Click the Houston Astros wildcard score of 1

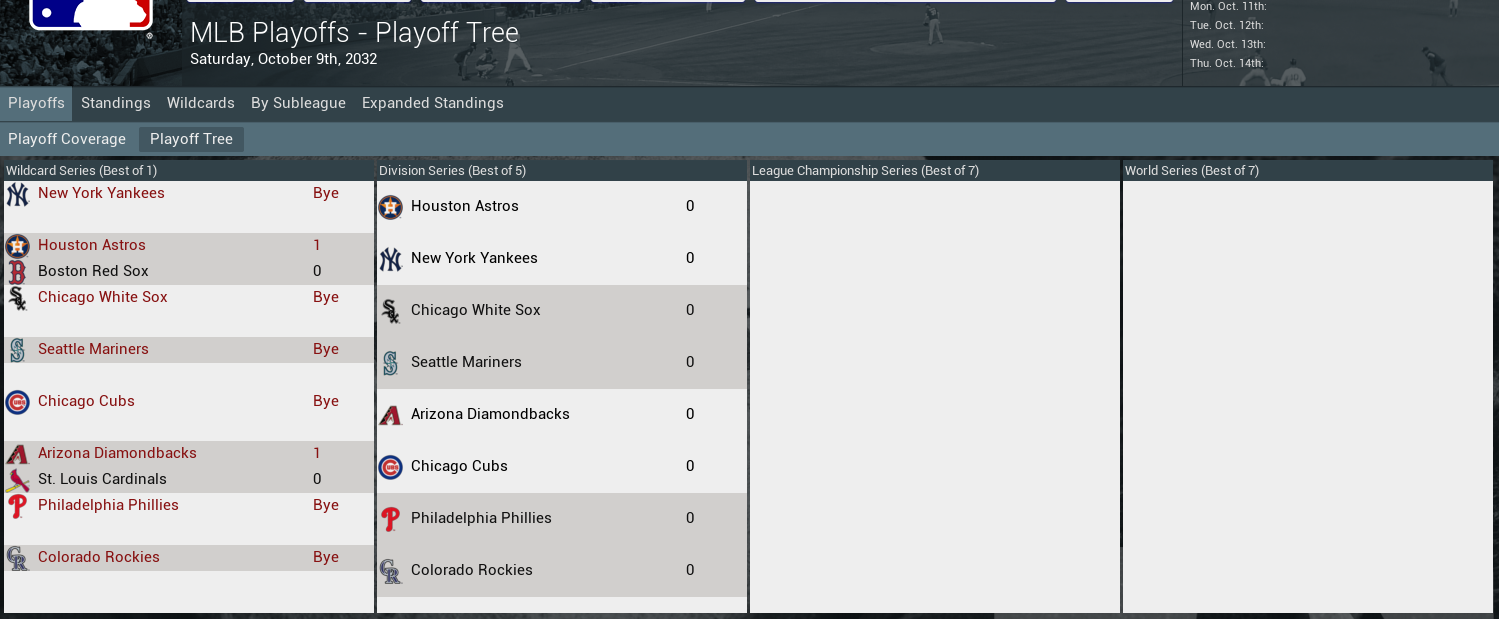tap(317, 245)
